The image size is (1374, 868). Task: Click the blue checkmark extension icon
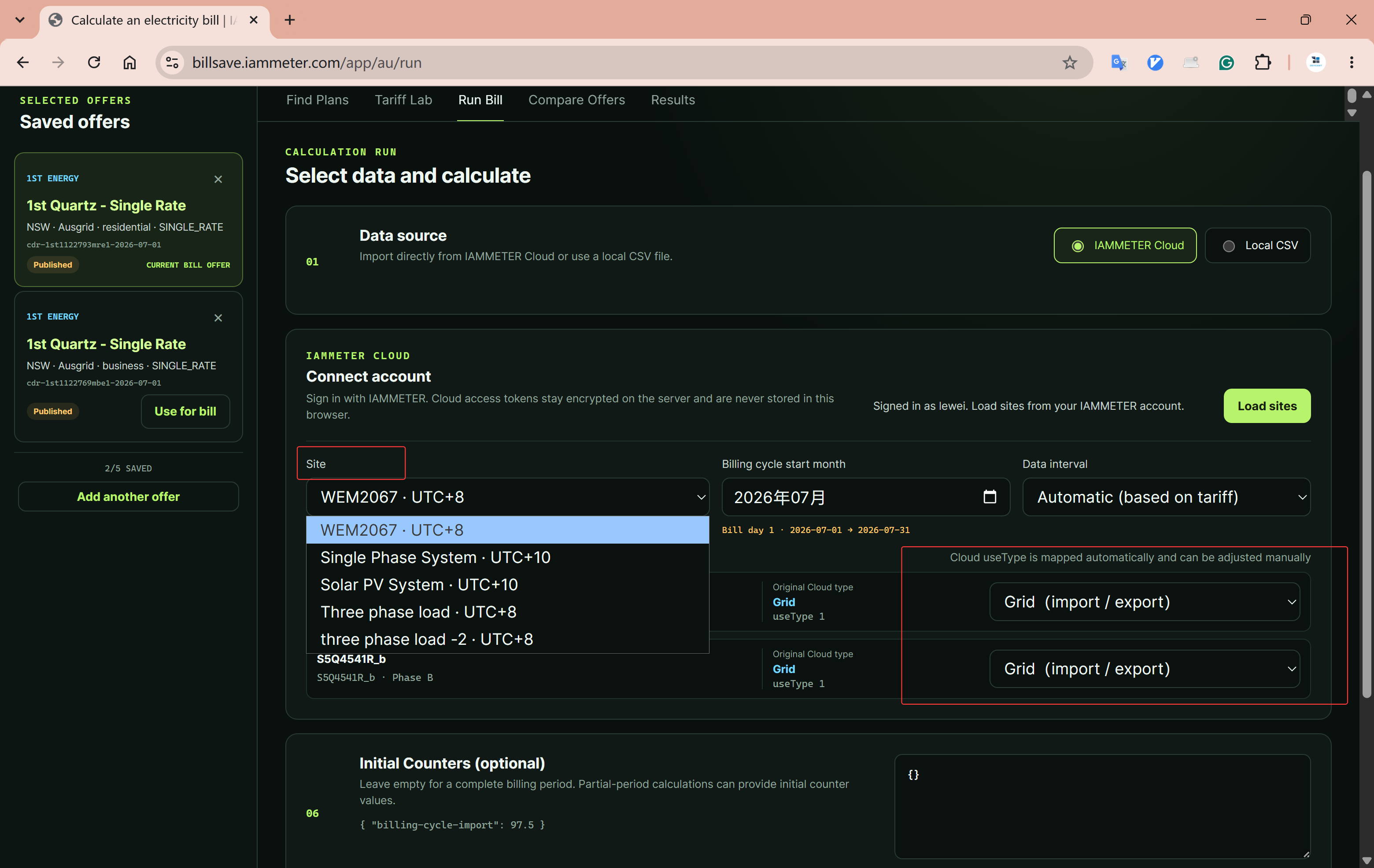[1155, 62]
